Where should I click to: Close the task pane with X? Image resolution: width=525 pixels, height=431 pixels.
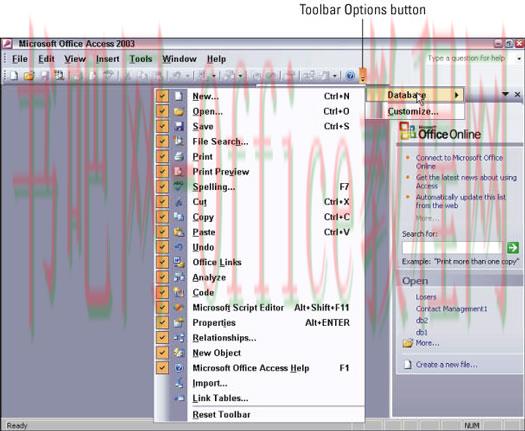coord(517,95)
